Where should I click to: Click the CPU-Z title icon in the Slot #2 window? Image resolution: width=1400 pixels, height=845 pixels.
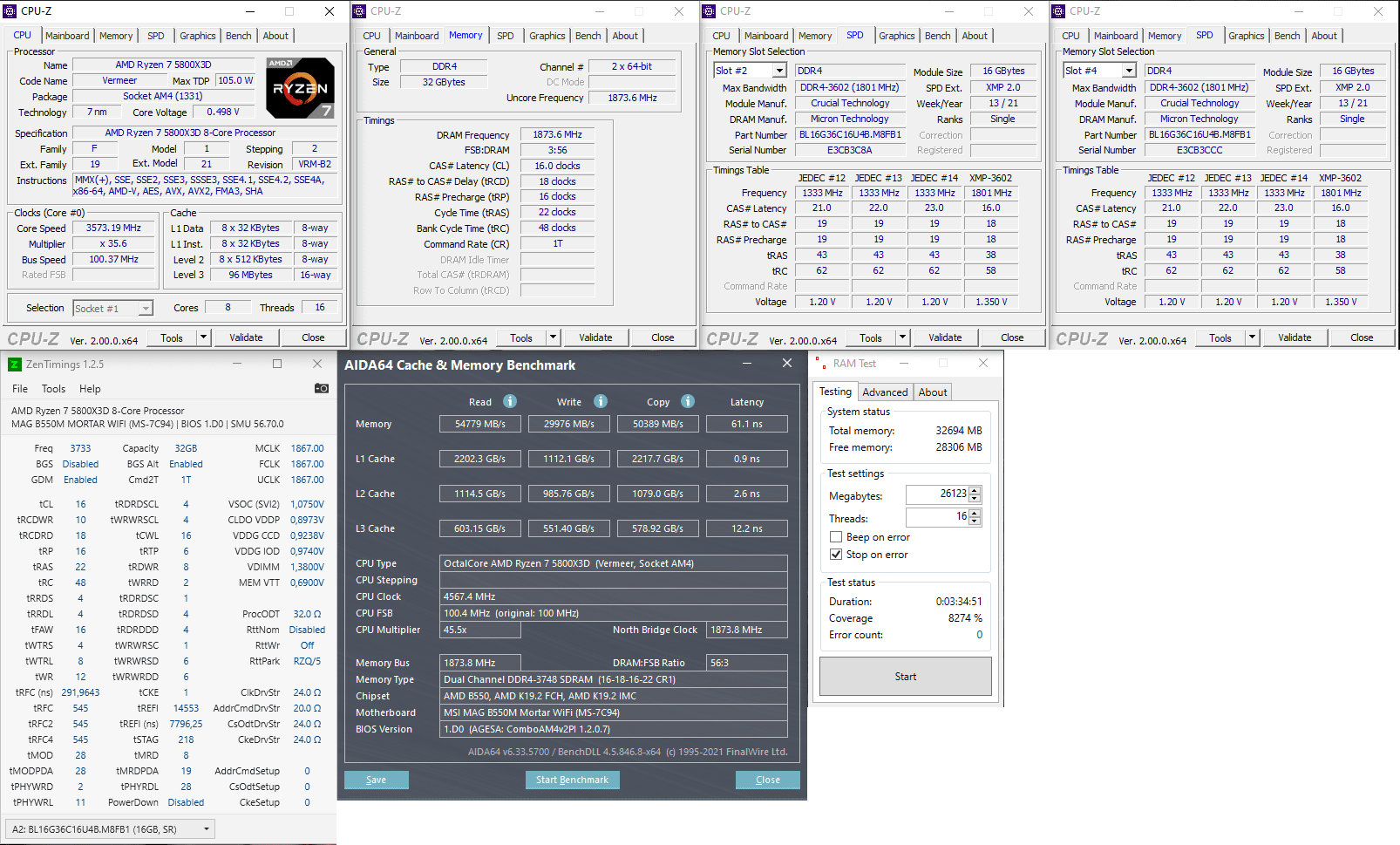pyautogui.click(x=710, y=11)
